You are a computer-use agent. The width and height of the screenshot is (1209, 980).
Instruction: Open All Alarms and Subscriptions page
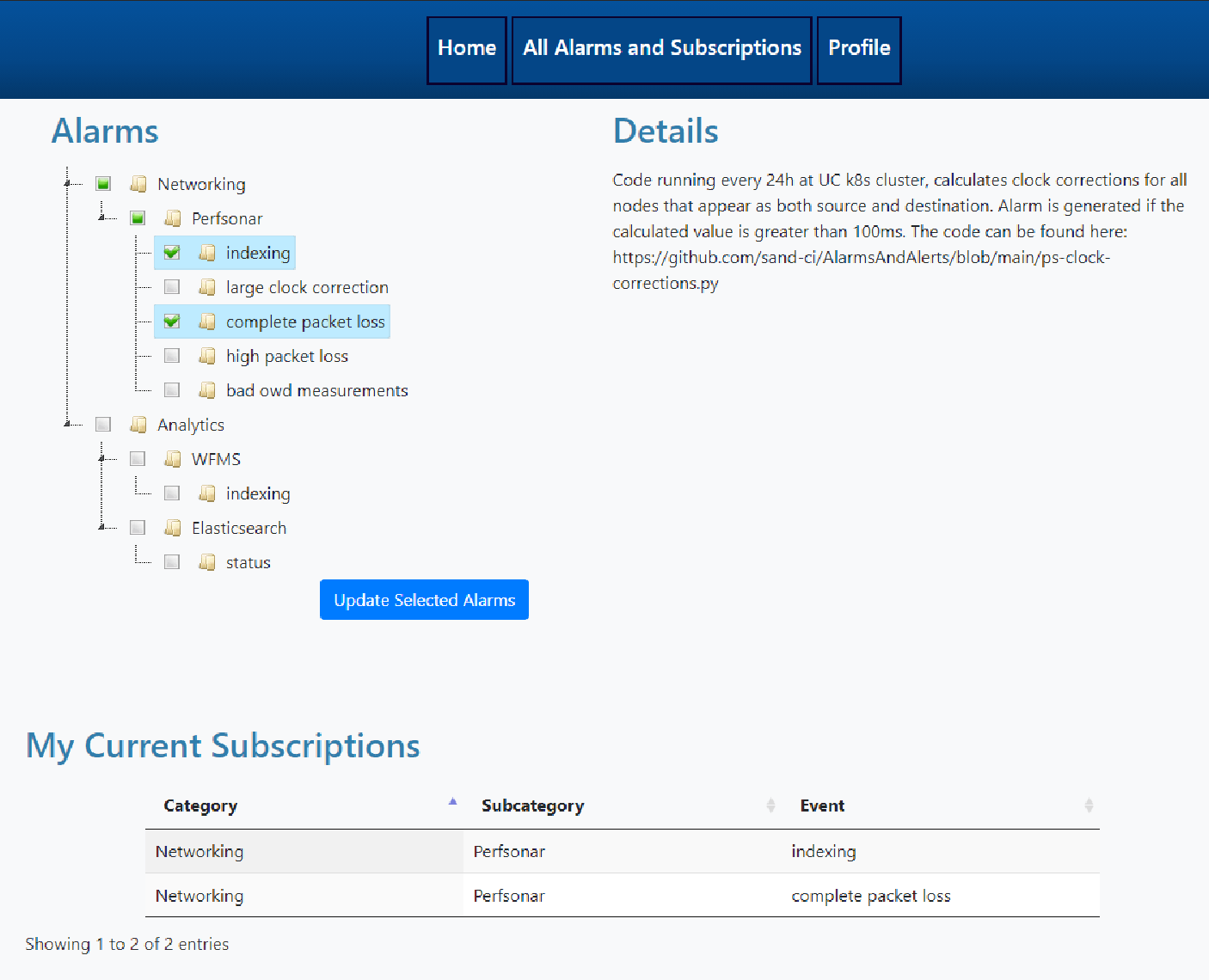[661, 49]
